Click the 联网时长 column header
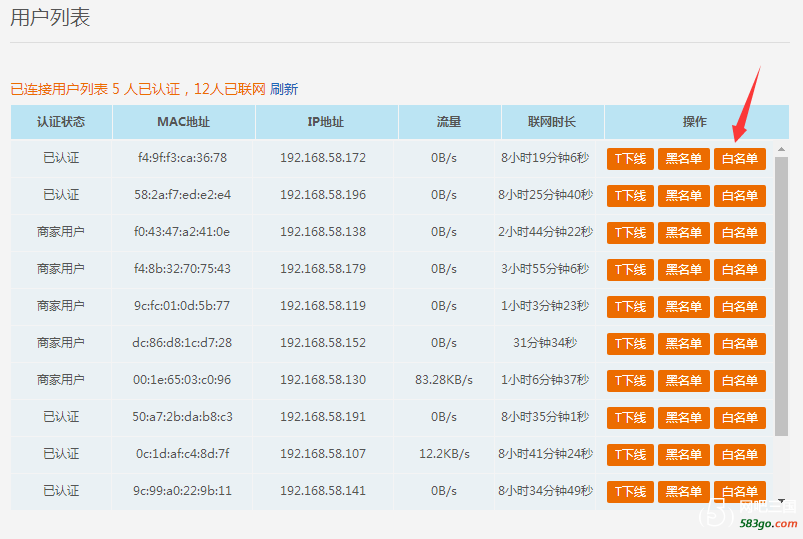Image resolution: width=803 pixels, height=539 pixels. [552, 122]
